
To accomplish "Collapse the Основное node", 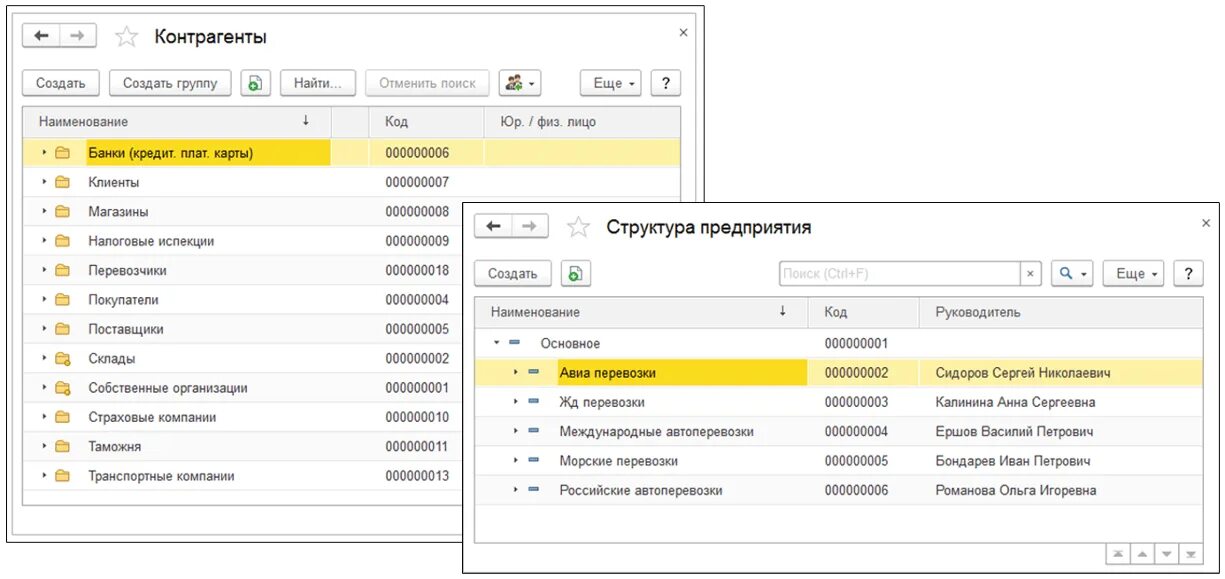I will 496,343.
